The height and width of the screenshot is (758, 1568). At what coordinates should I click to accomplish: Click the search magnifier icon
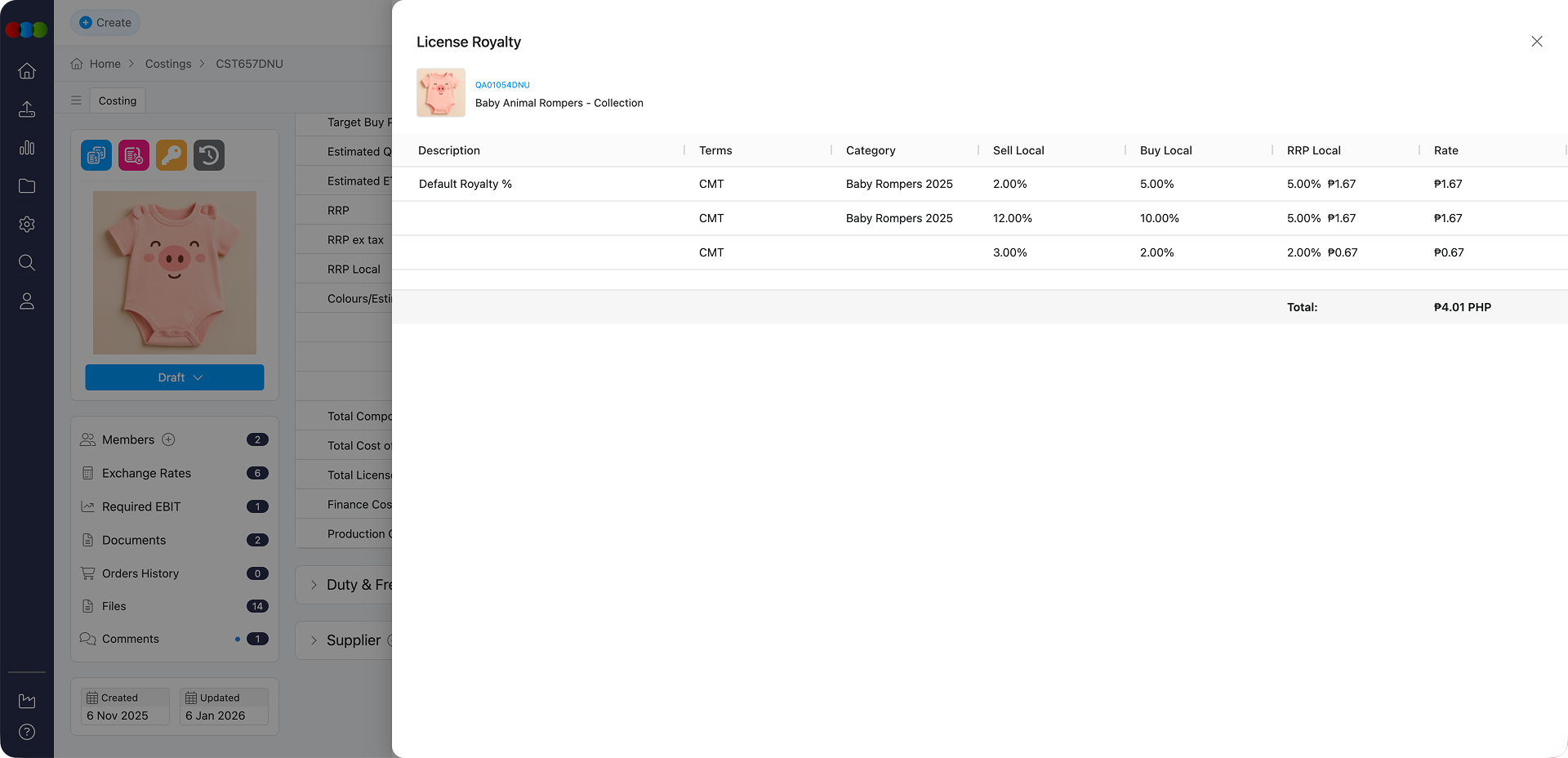[27, 262]
